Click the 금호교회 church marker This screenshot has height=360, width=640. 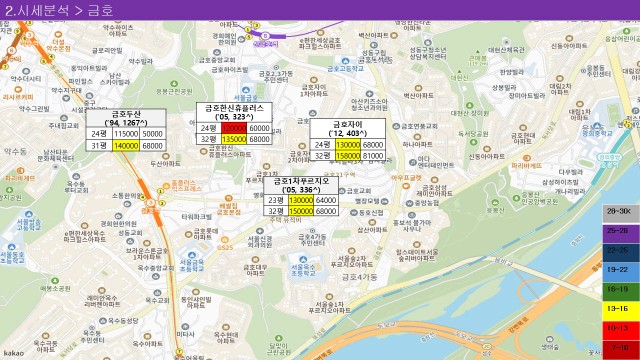(342, 191)
